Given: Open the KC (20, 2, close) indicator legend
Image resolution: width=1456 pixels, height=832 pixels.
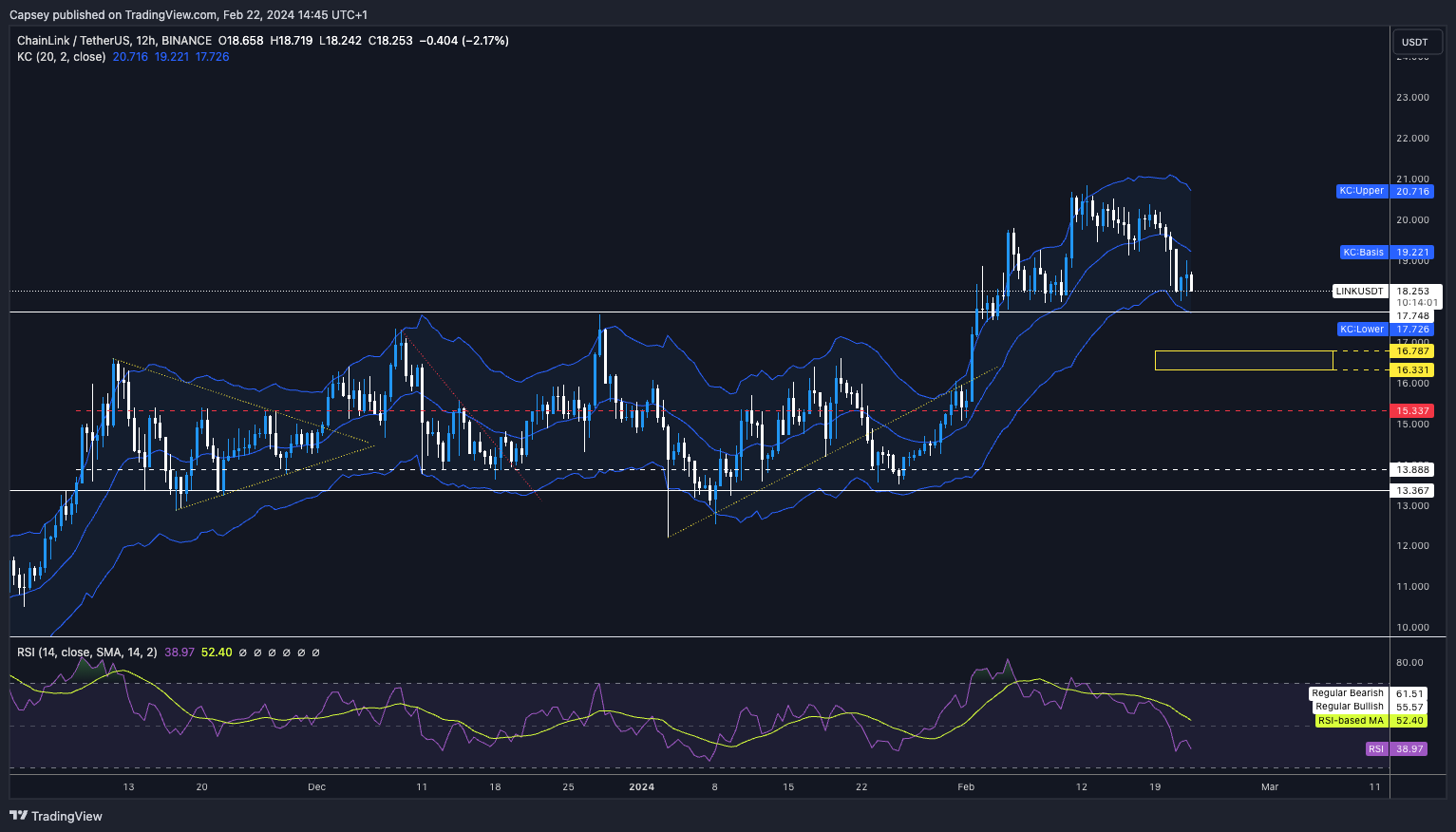Looking at the screenshot, I should pos(61,57).
